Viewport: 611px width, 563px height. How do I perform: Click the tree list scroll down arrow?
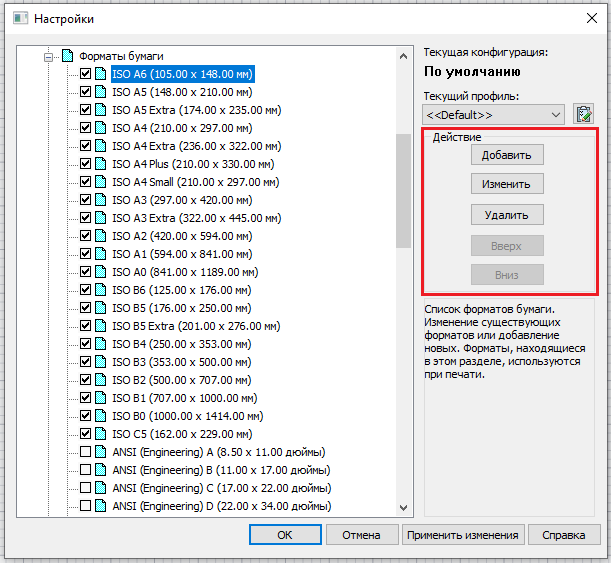tap(403, 508)
